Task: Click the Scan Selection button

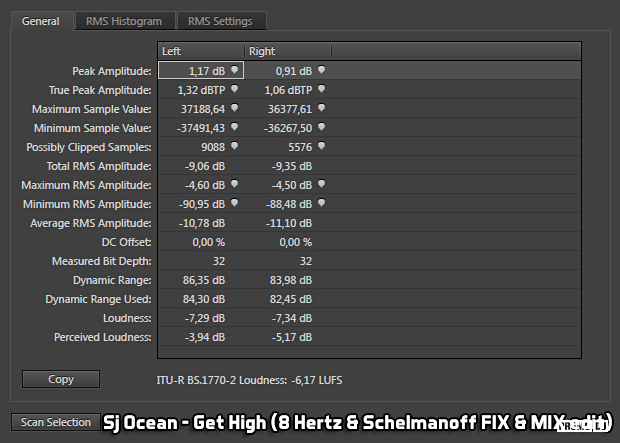Action: 56,422
